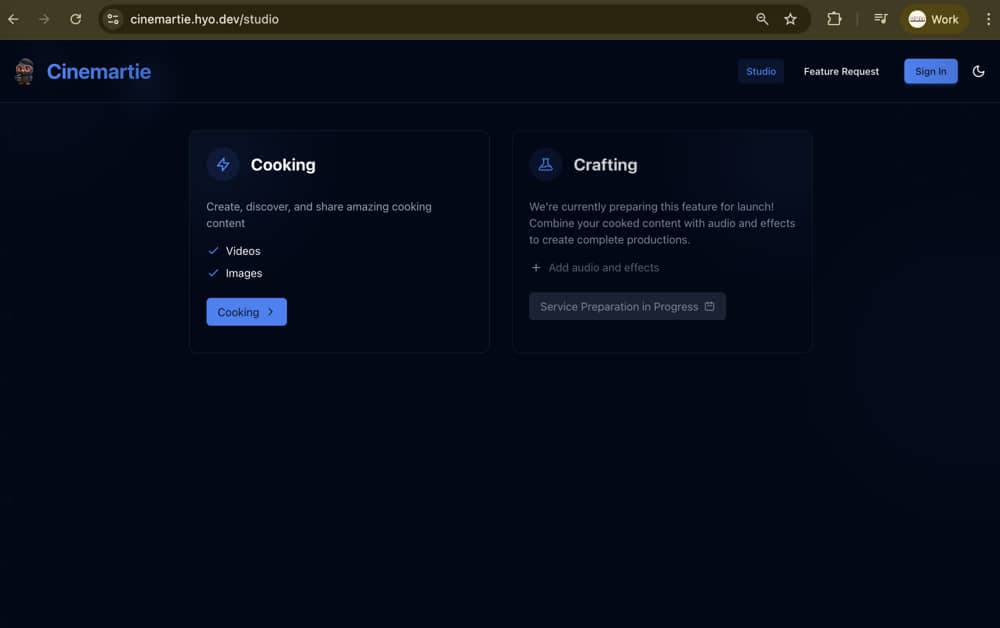Image resolution: width=1000 pixels, height=628 pixels.
Task: Open the Work profile switcher
Action: coord(933,19)
